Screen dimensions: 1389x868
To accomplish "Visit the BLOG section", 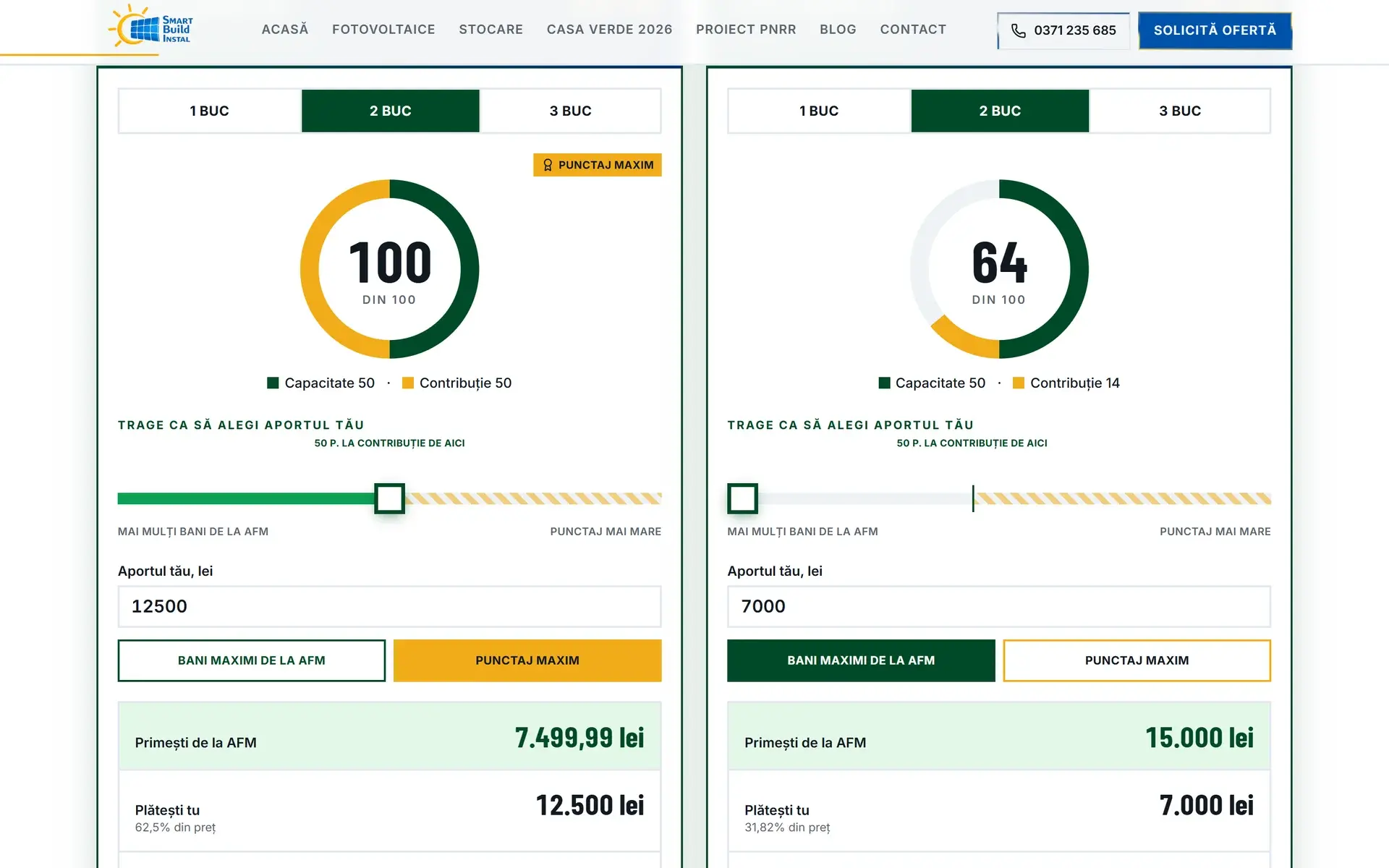I will pyautogui.click(x=838, y=30).
